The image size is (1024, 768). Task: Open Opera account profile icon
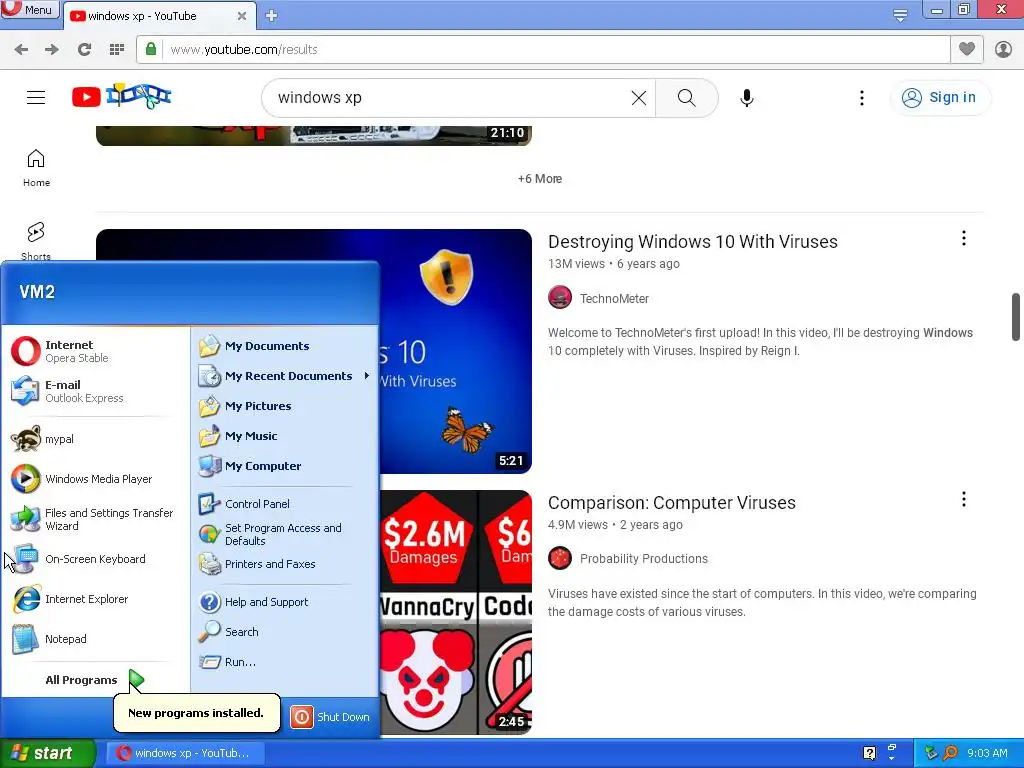1004,49
